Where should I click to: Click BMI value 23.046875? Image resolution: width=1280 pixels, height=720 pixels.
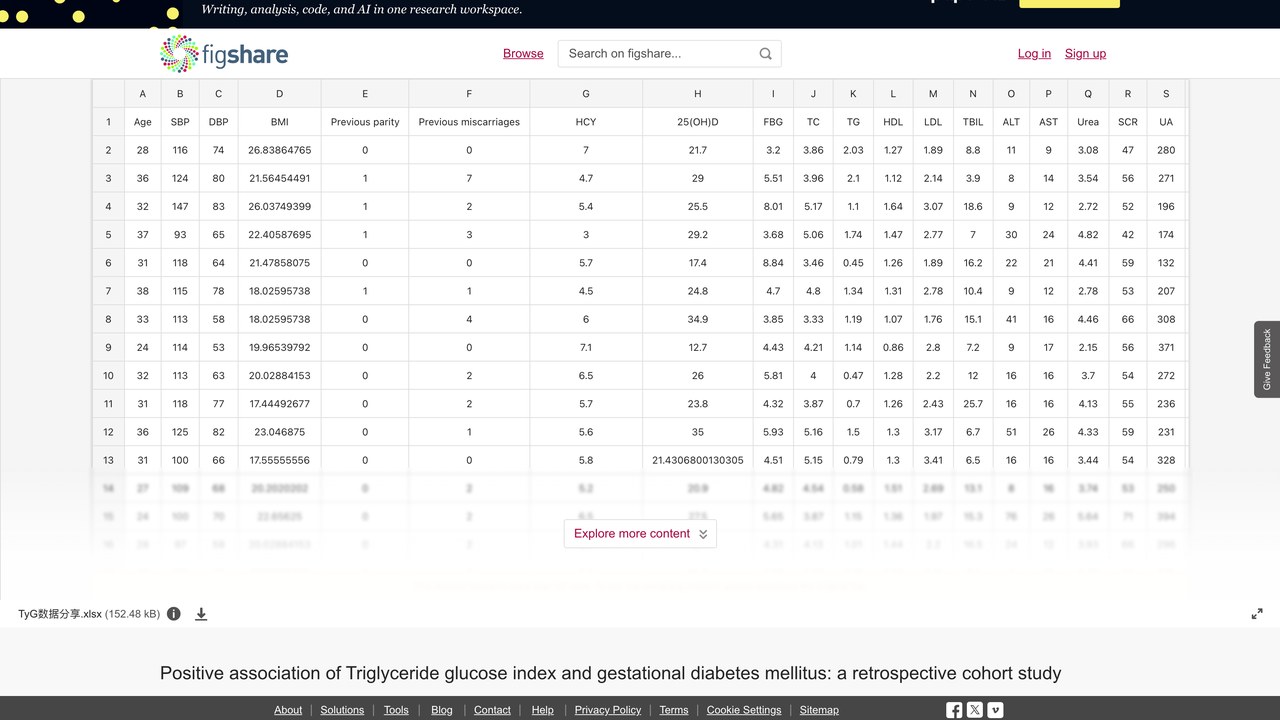point(279,432)
